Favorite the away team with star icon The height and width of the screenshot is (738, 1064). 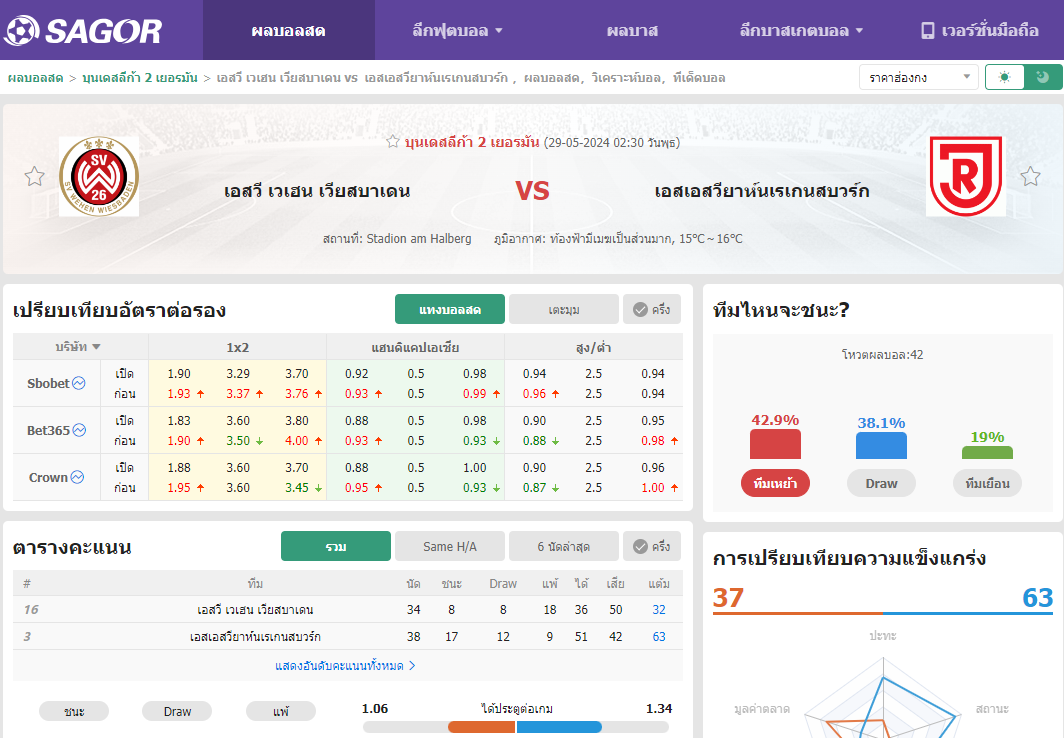click(x=1030, y=176)
